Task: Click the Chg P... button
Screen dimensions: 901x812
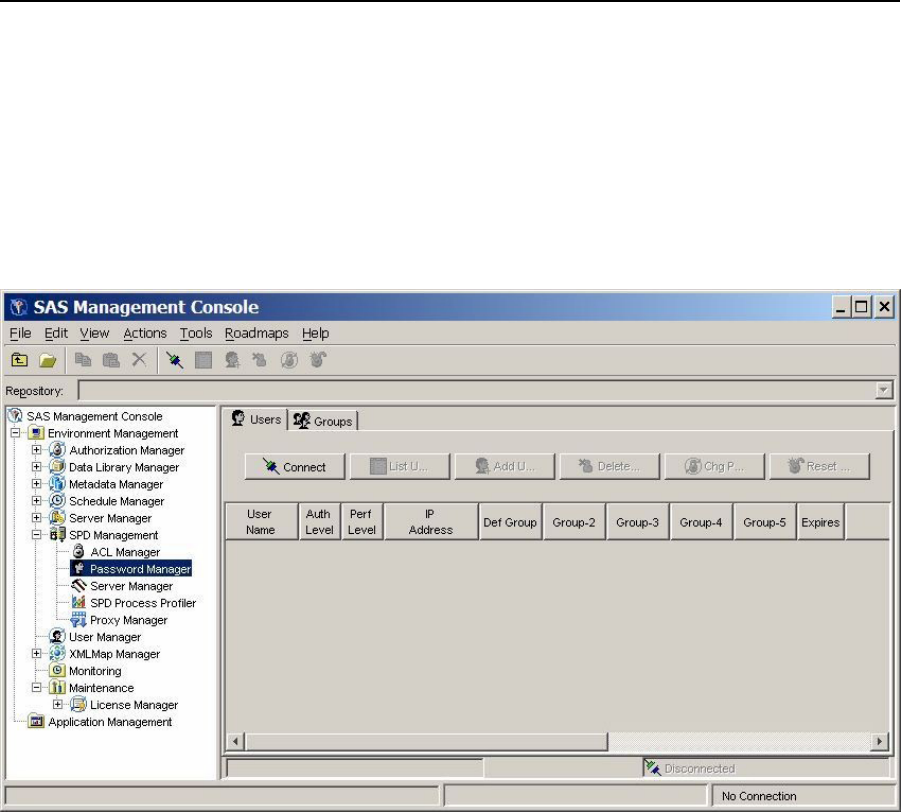Action: (x=714, y=467)
